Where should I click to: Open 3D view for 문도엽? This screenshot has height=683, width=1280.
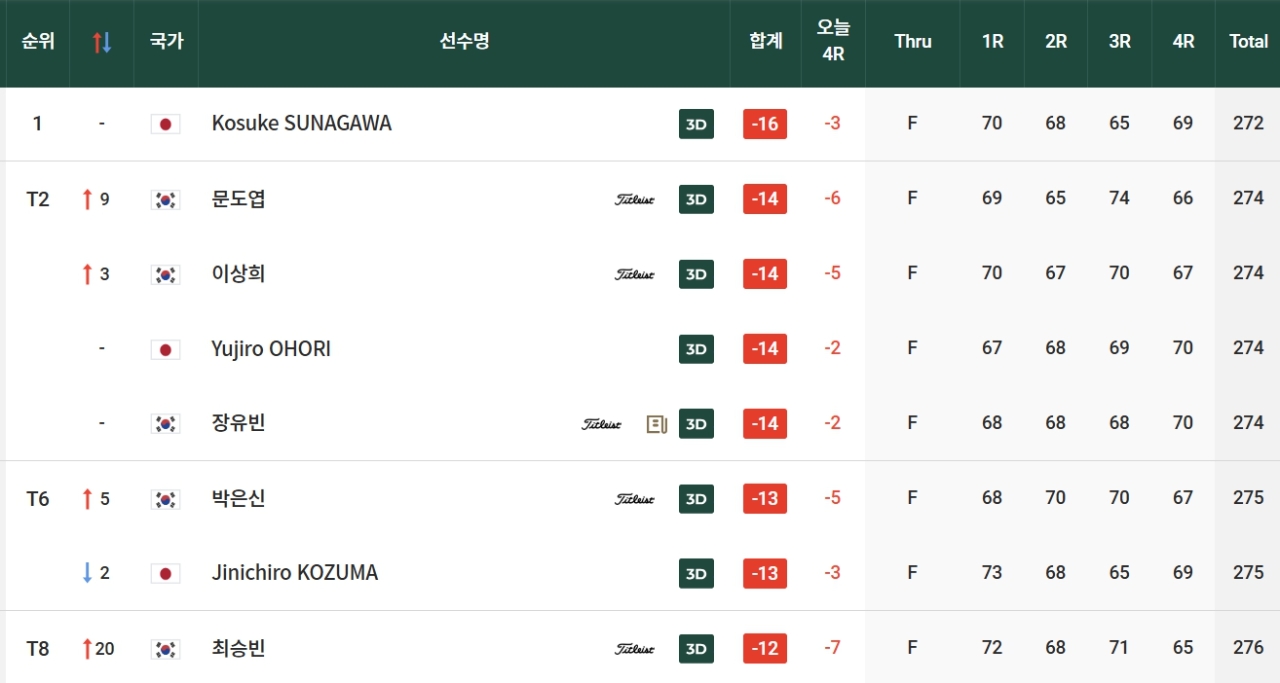(696, 199)
